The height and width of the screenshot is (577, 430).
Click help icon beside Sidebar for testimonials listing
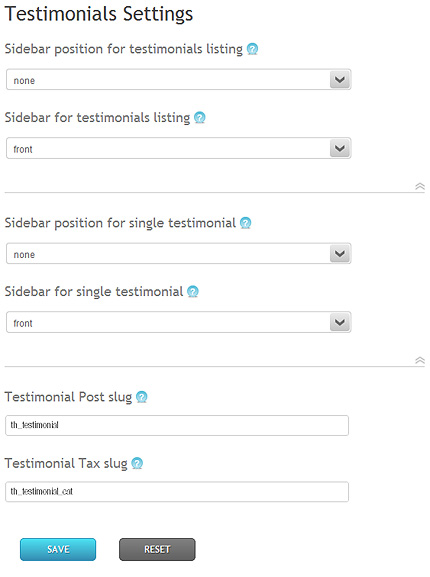(x=199, y=118)
